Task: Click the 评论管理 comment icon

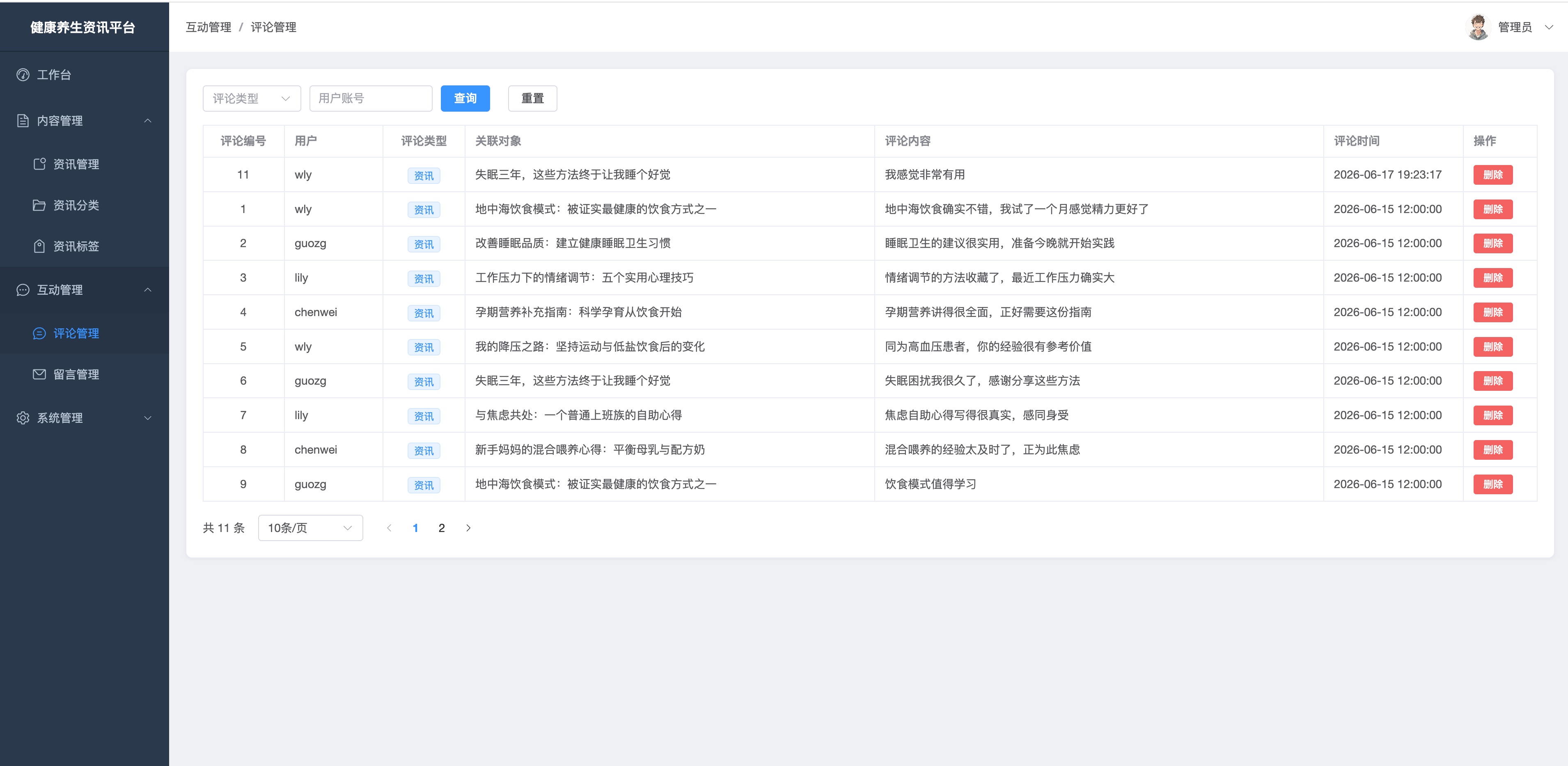Action: (x=39, y=333)
